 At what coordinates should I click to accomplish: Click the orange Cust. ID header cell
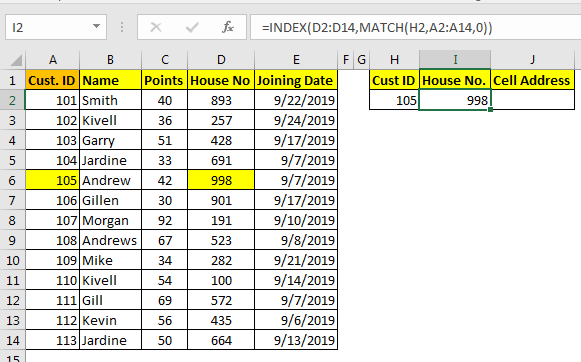[x=52, y=80]
